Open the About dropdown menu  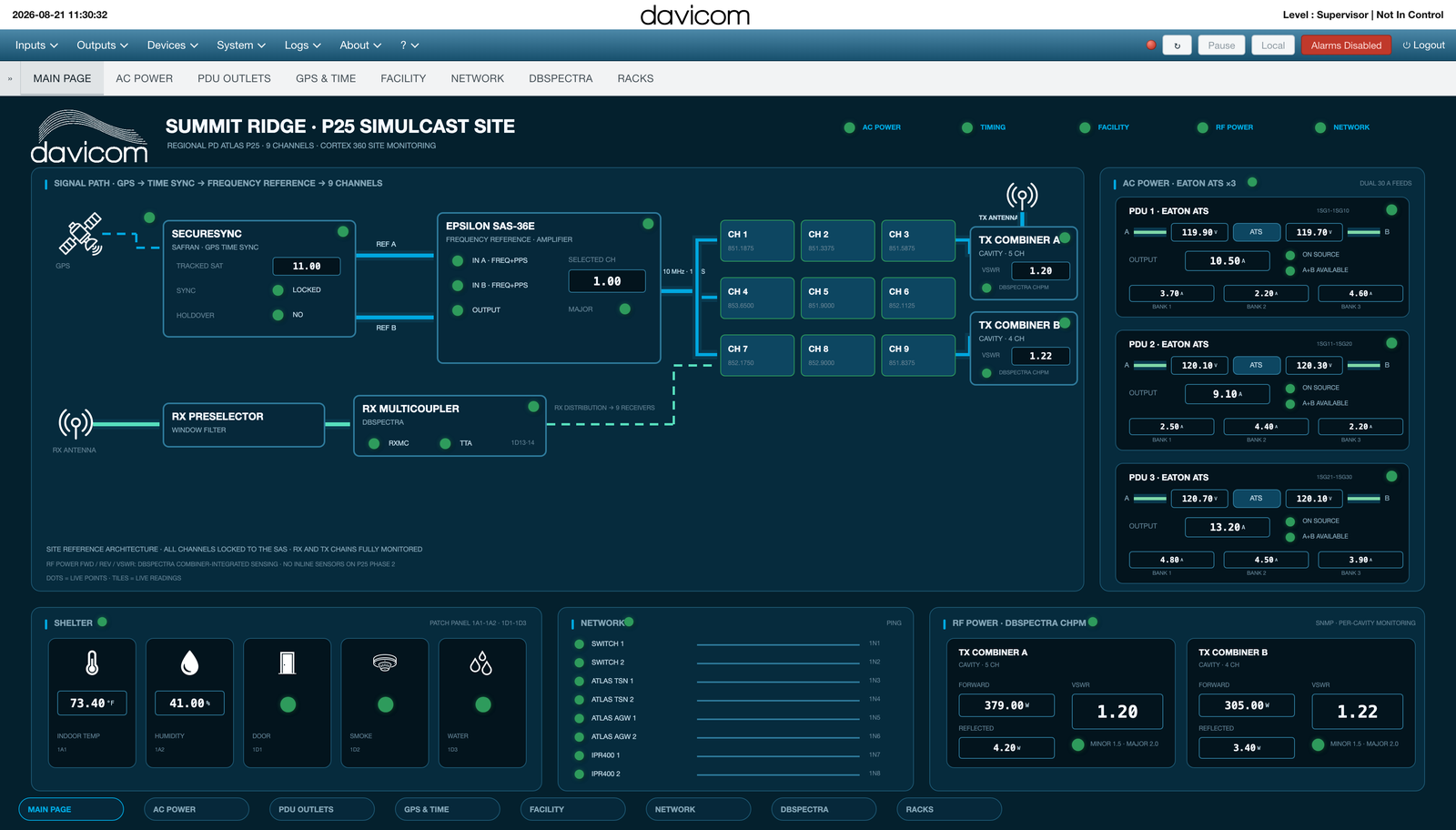pos(360,46)
